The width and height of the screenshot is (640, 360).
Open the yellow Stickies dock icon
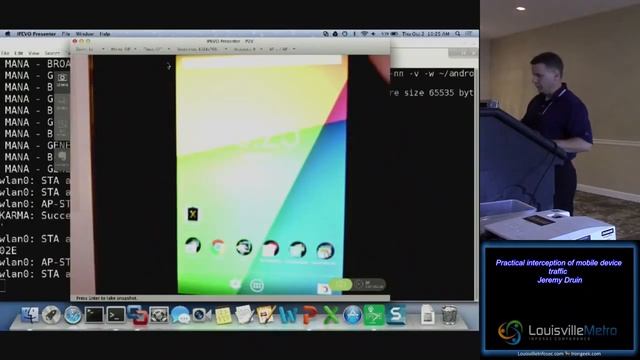[x=223, y=316]
